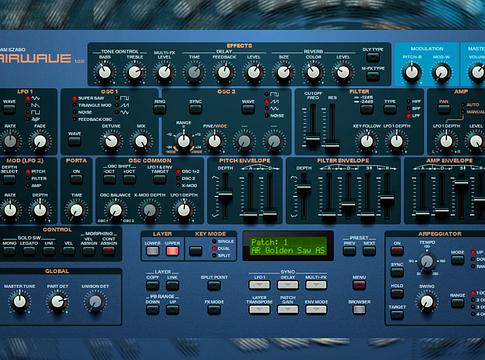Cycle the Arpeggiator Mode selector

tap(457, 260)
